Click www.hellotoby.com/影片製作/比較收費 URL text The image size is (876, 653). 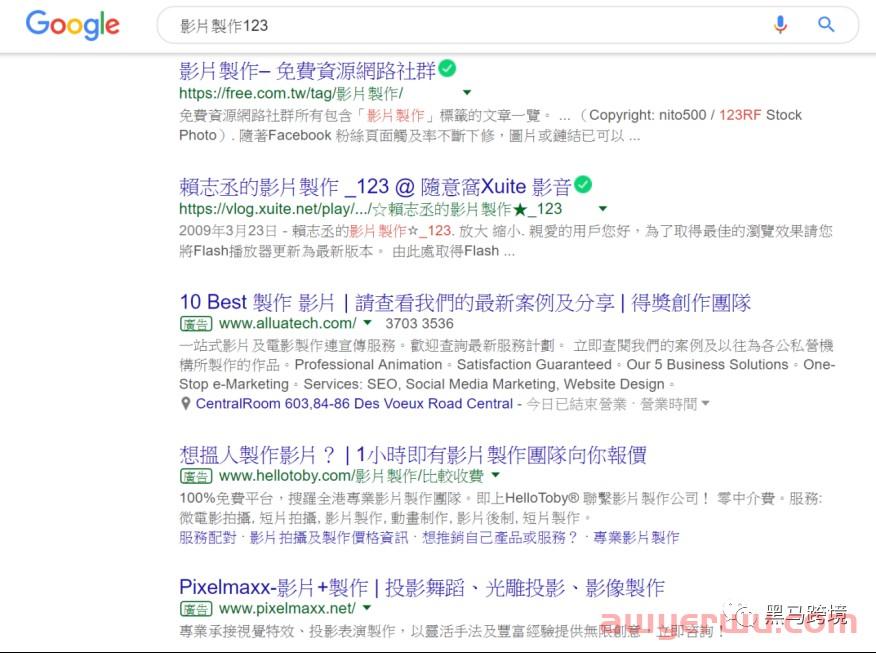(351, 476)
